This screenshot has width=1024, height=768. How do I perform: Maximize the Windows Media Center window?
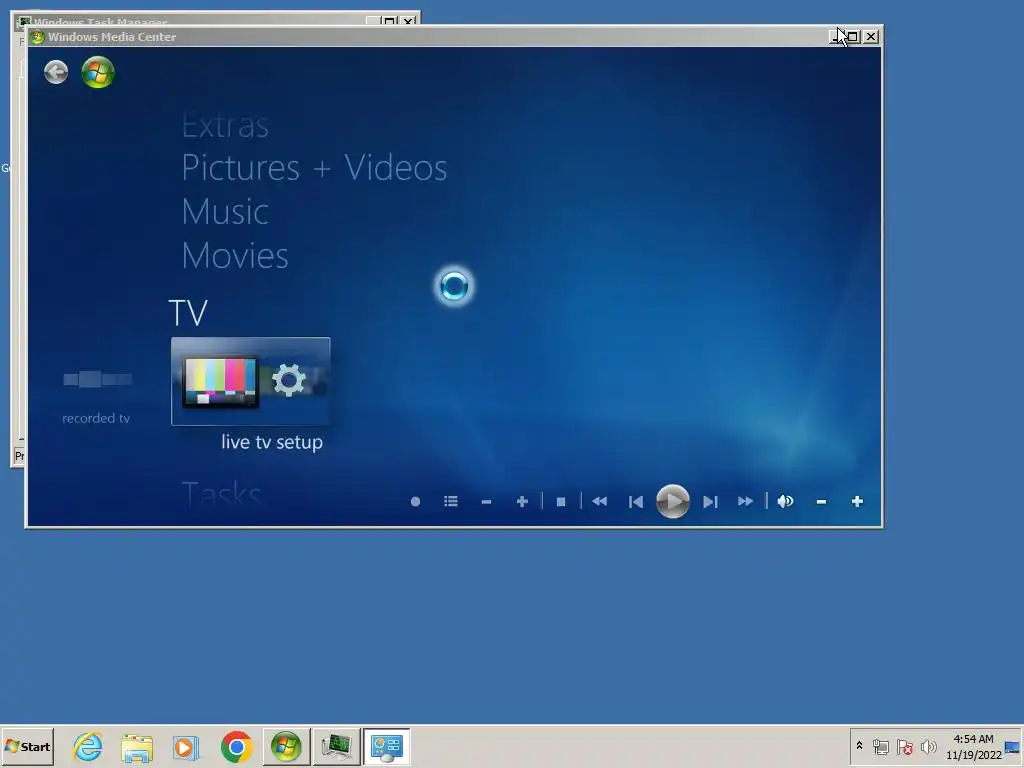(854, 37)
